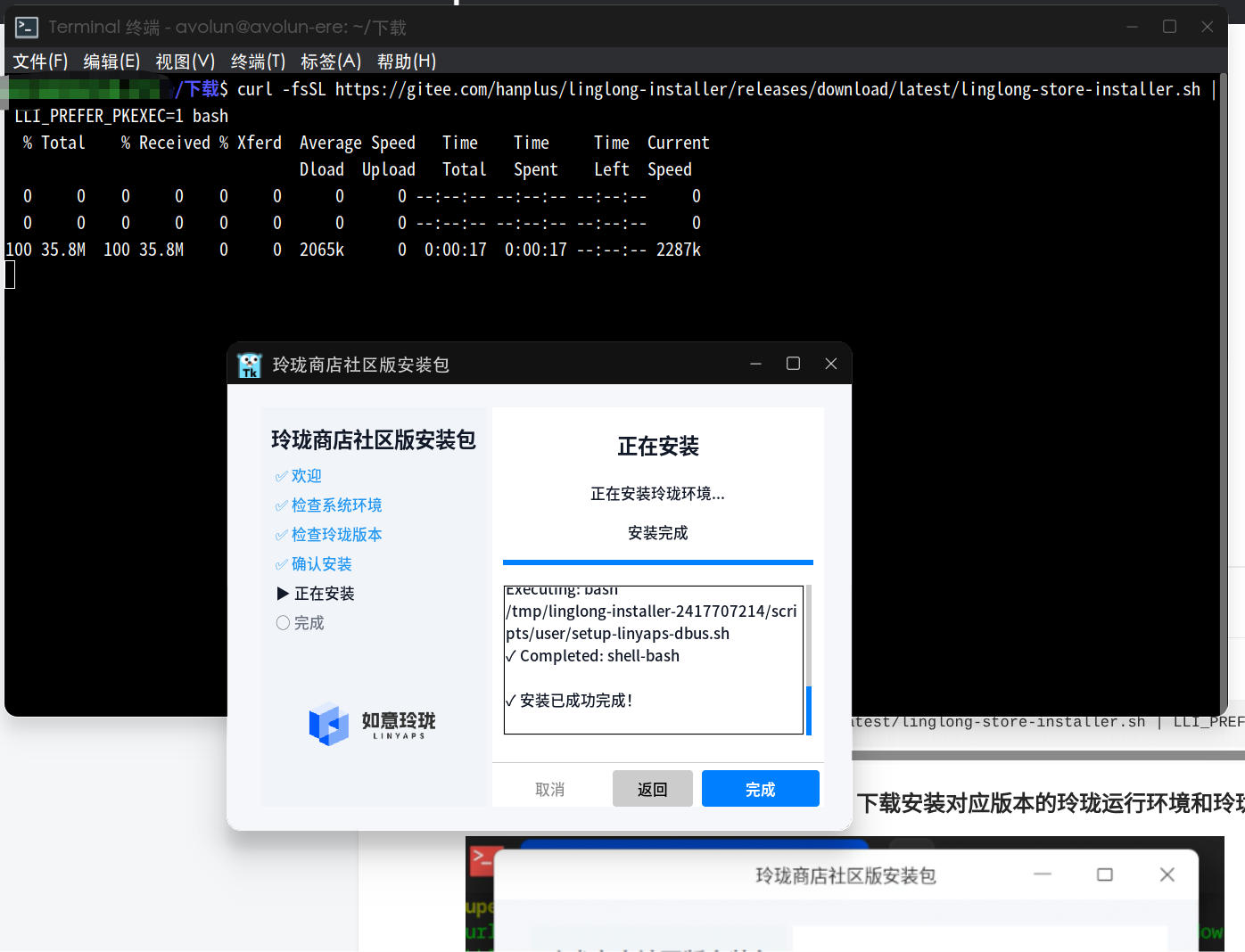Click the '安装完成' status text
The image size is (1245, 952).
tap(658, 533)
